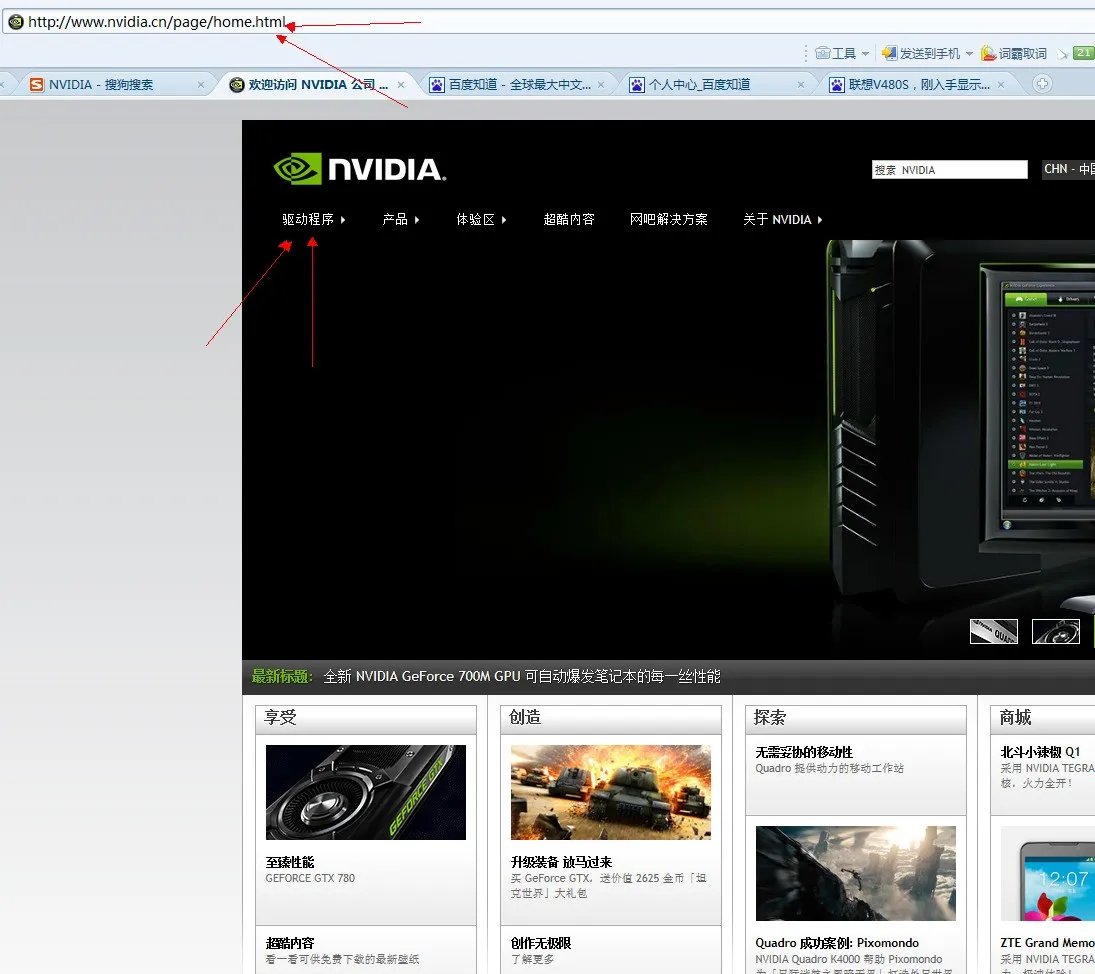Open the tank battle game image

(x=611, y=792)
